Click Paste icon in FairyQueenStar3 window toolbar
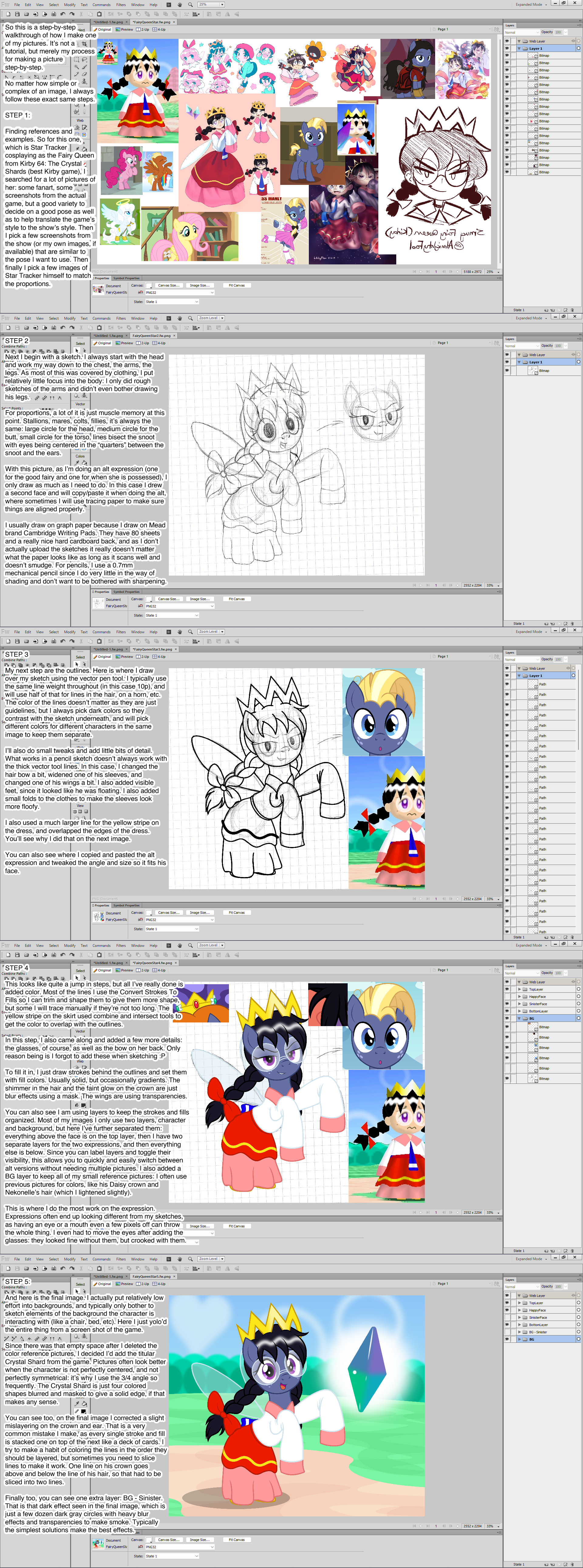 pos(99,641)
